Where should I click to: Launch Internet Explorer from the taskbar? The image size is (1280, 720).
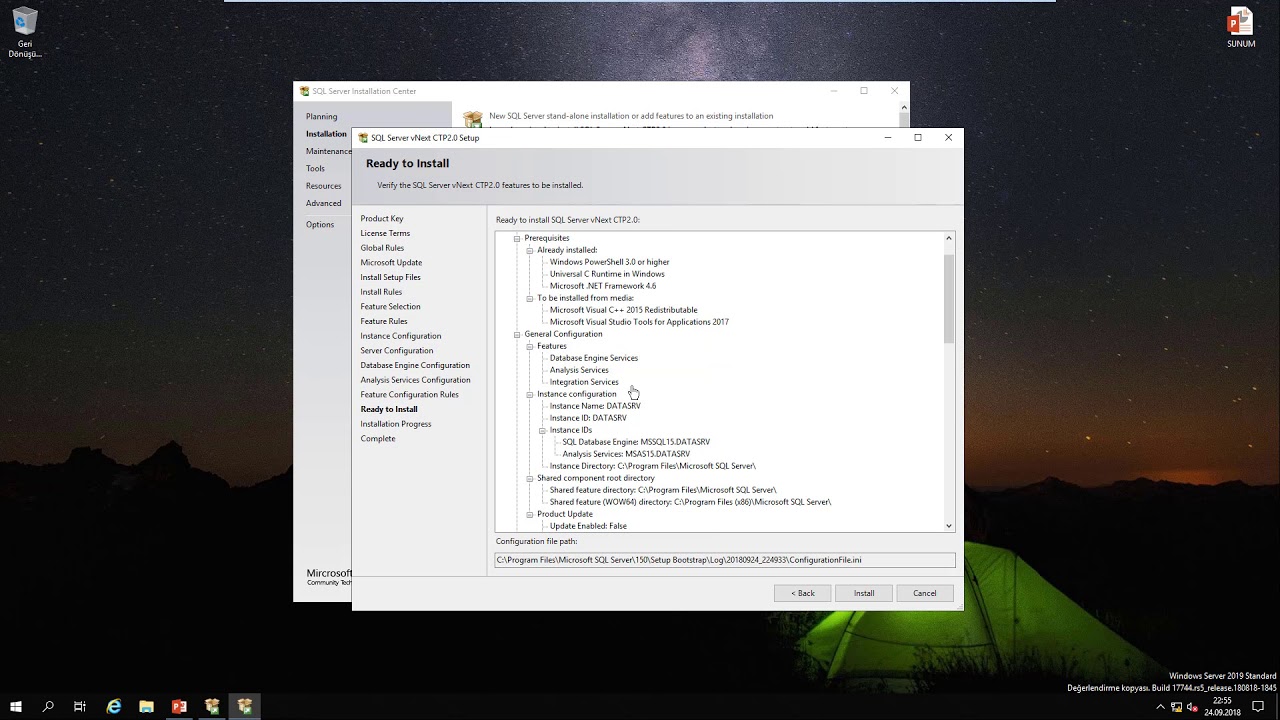click(114, 706)
